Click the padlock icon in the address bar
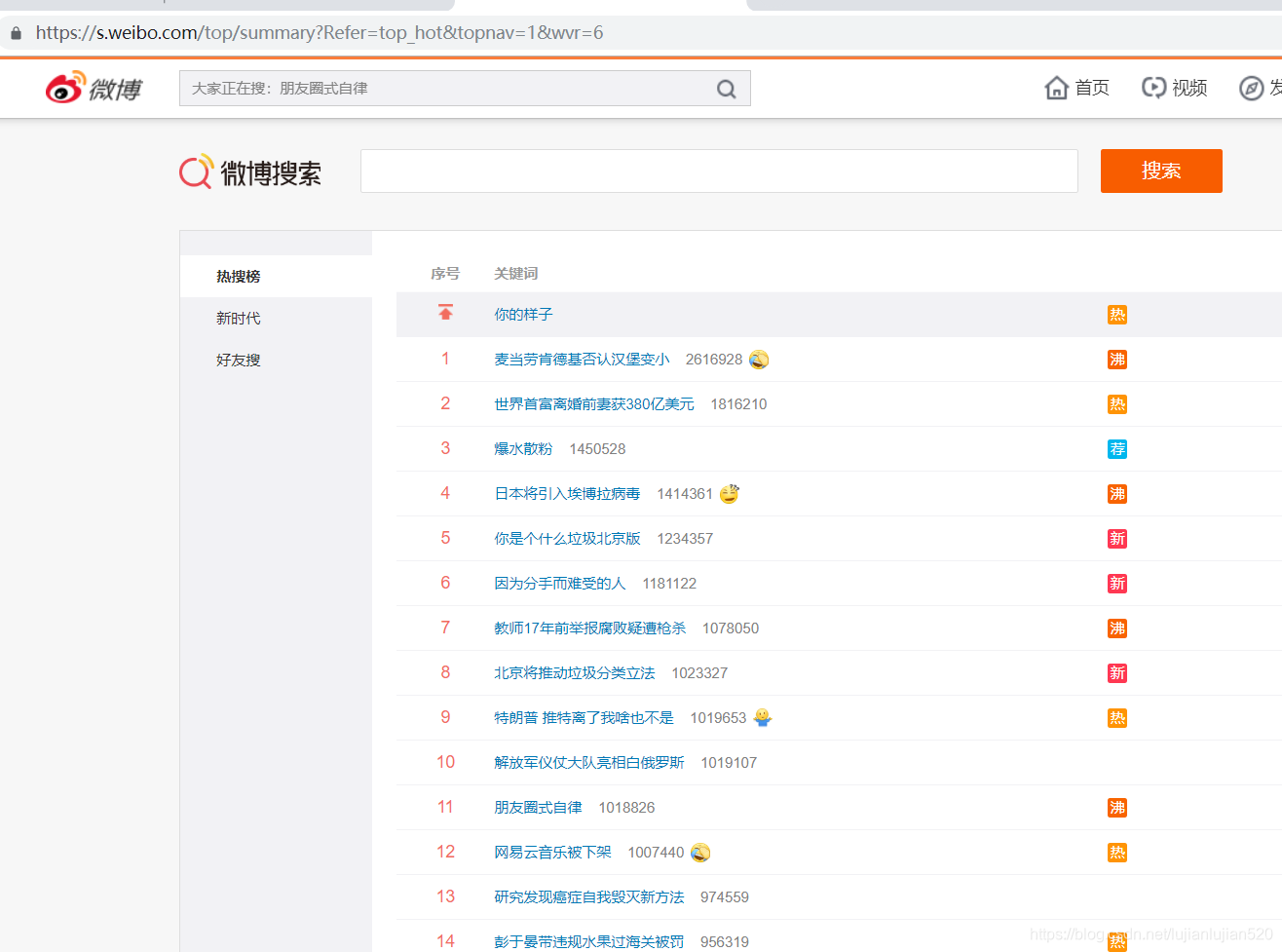The width and height of the screenshot is (1282, 952). (15, 32)
